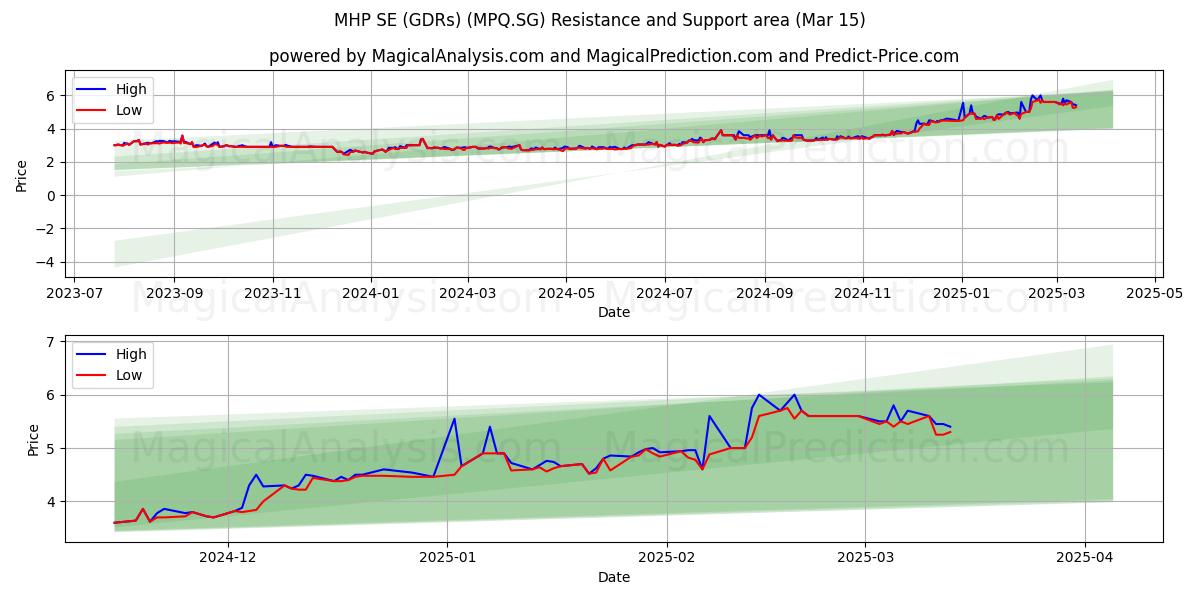Click the 'Price' y-axis label of top chart
Screen dimensions: 1200x600
[x=22, y=174]
